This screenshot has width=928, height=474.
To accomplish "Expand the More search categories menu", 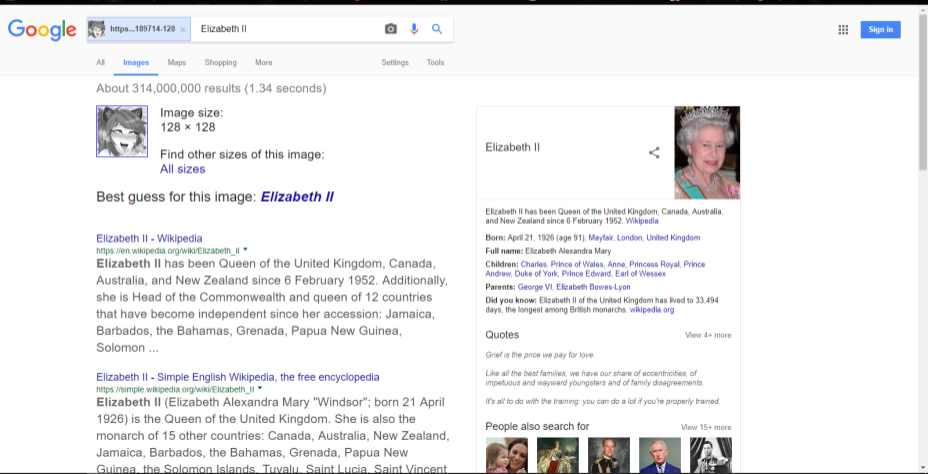I will pyautogui.click(x=263, y=62).
